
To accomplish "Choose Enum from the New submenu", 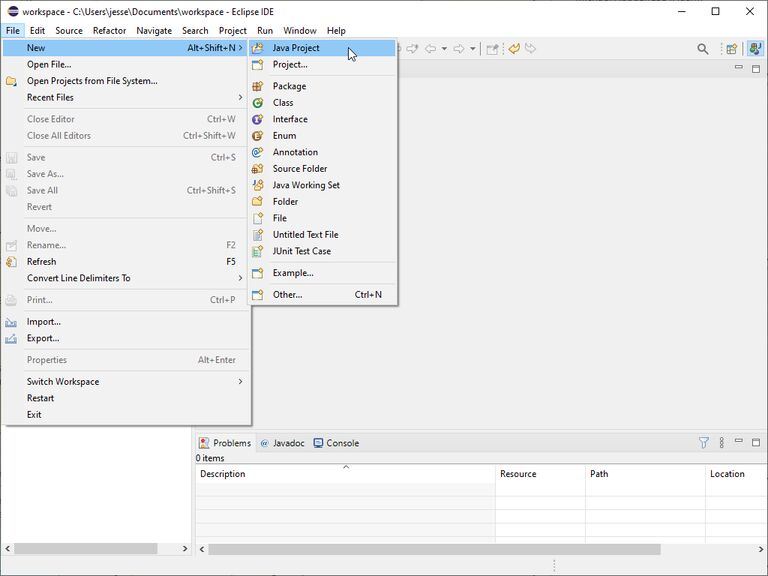I will [284, 136].
